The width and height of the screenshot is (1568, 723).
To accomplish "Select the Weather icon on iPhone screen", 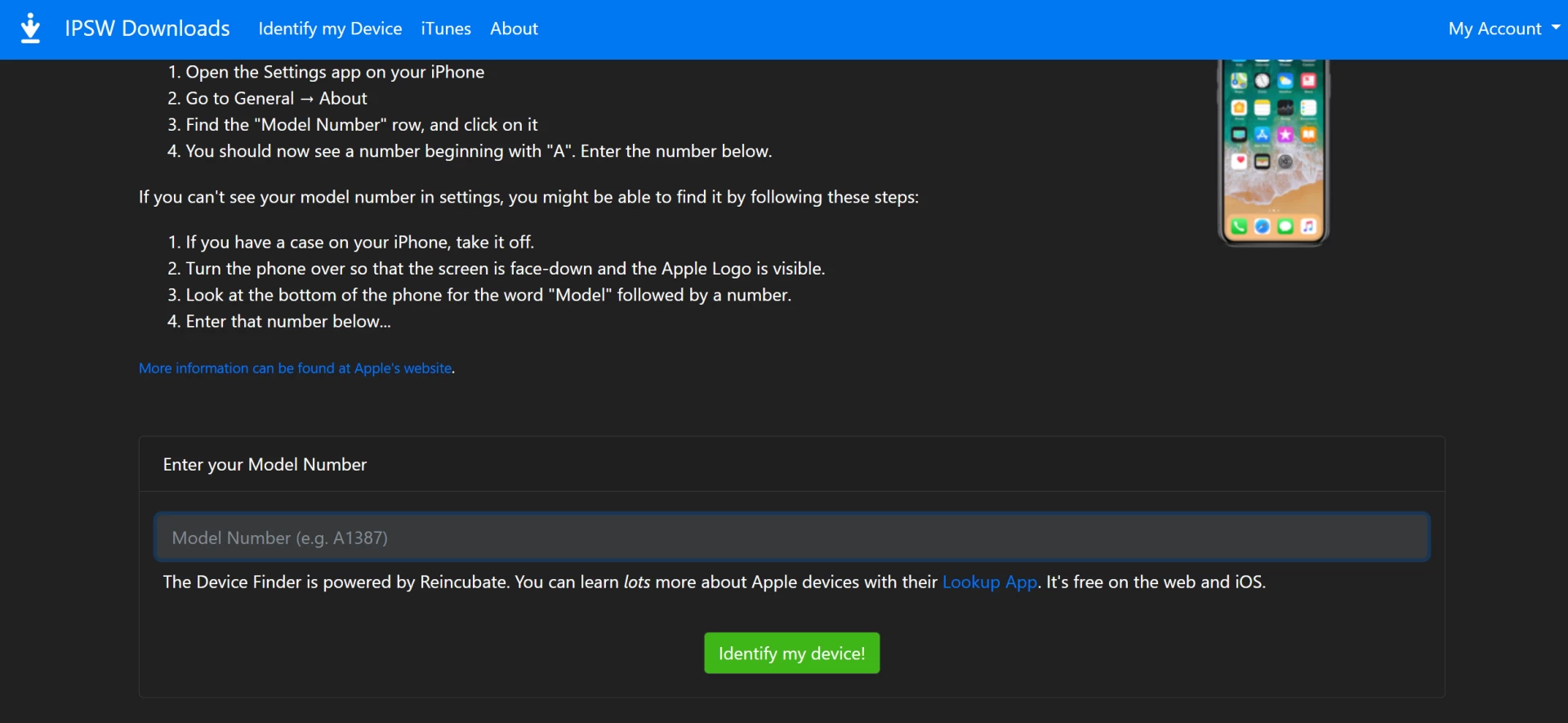I will pyautogui.click(x=1285, y=81).
